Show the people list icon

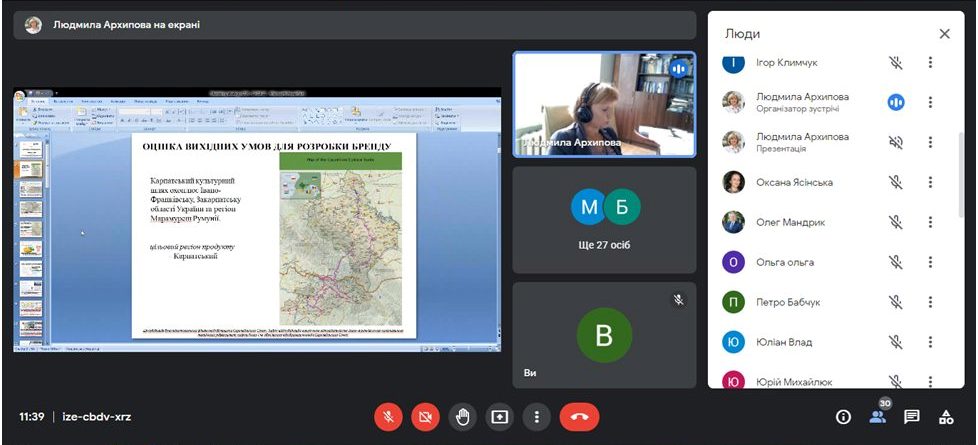click(x=877, y=417)
